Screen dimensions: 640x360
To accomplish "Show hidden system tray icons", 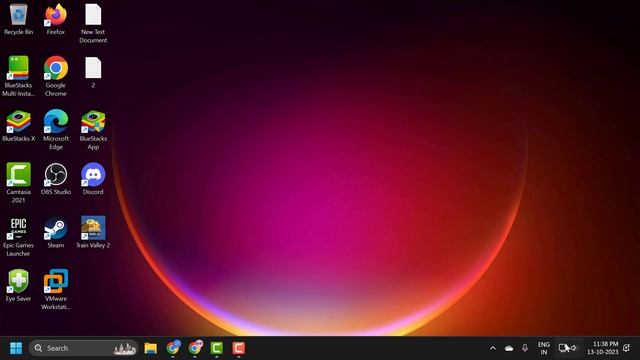I will coord(493,348).
